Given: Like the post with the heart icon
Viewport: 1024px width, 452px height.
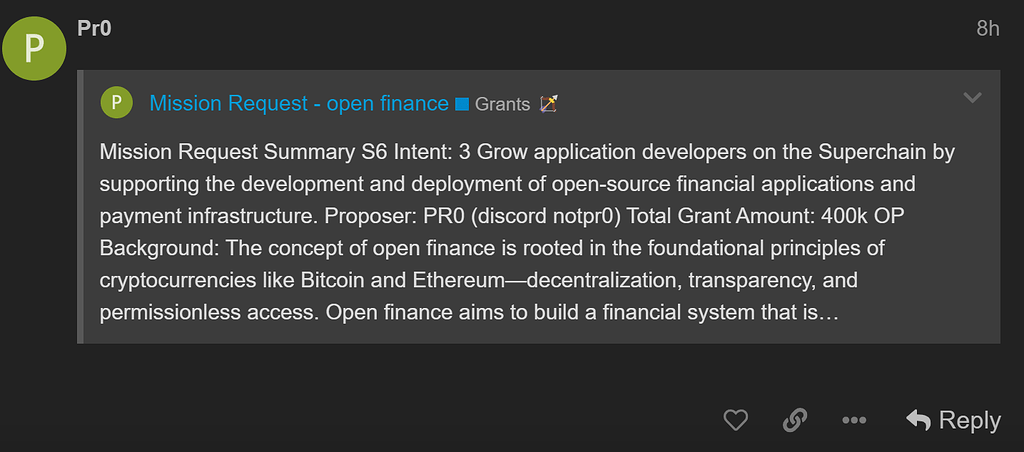Looking at the screenshot, I should [x=735, y=420].
